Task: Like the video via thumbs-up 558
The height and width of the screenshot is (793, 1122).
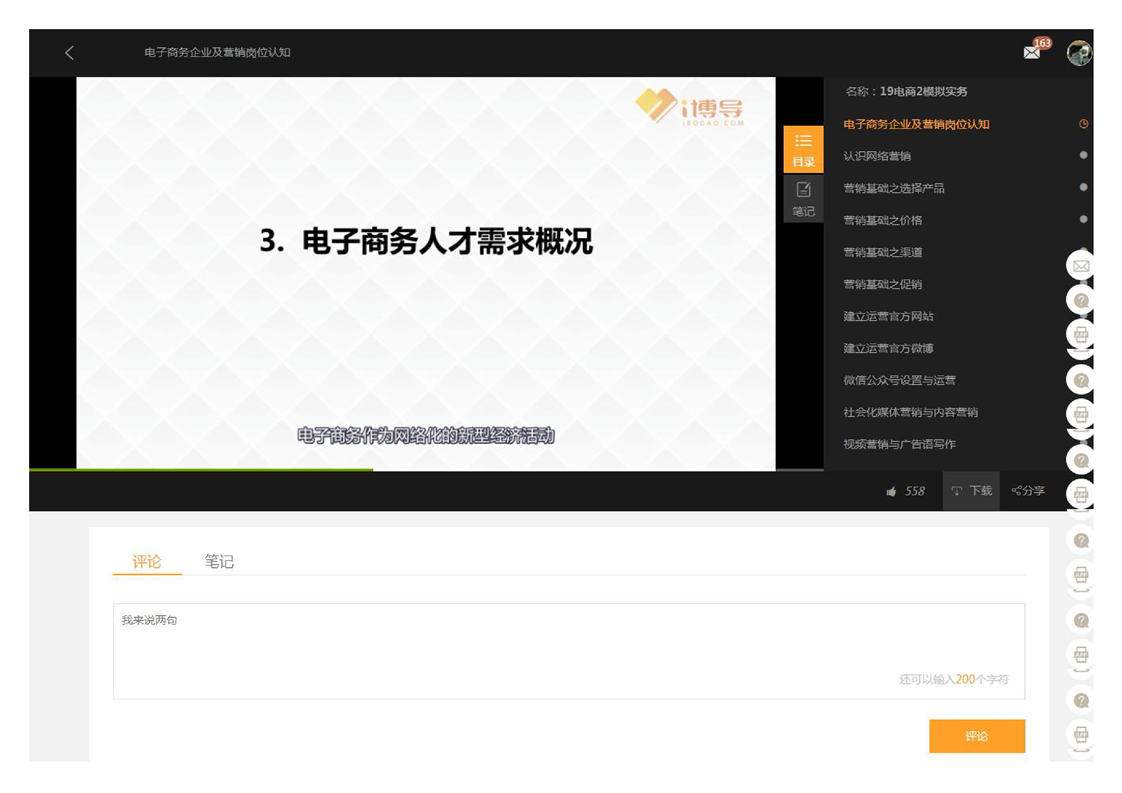Action: [x=905, y=491]
